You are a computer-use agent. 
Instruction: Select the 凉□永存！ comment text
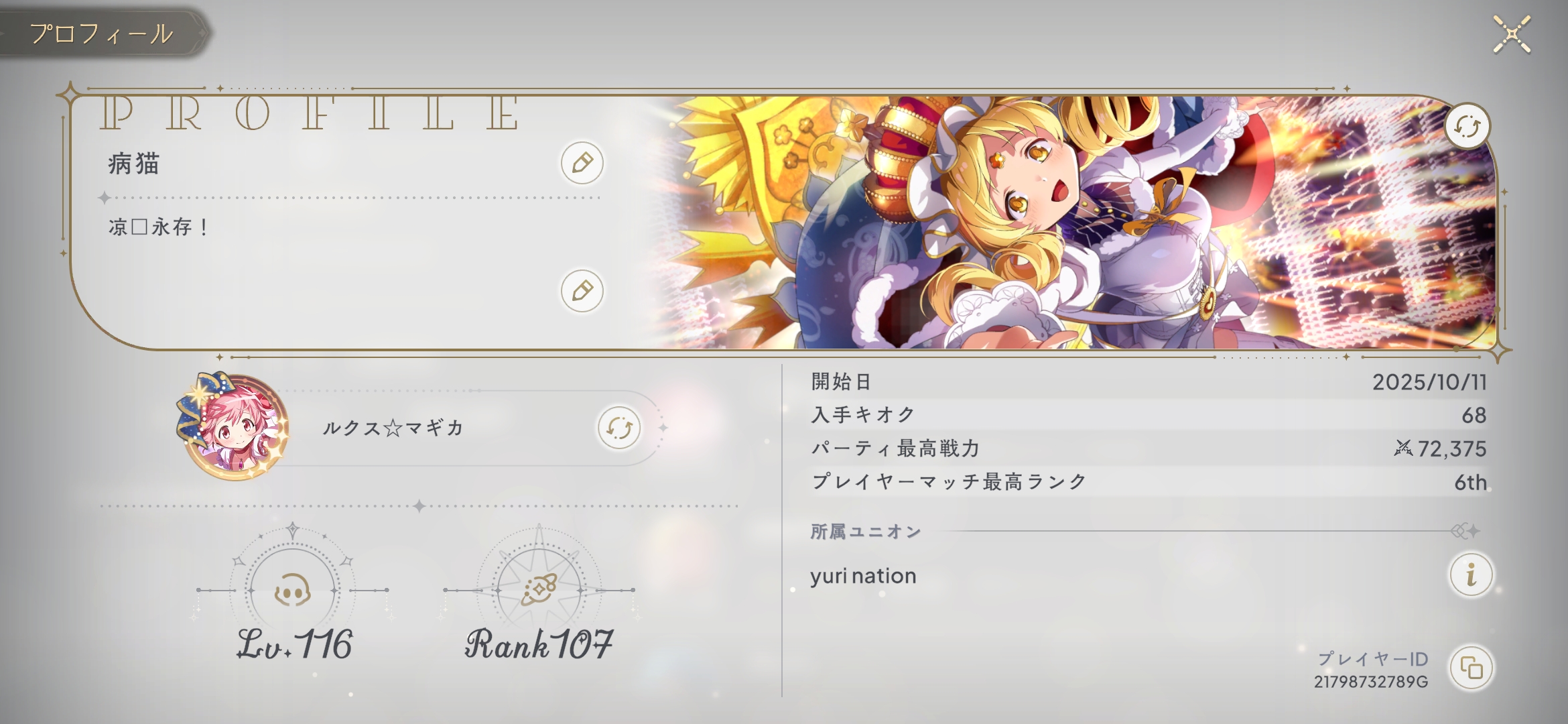pos(159,227)
